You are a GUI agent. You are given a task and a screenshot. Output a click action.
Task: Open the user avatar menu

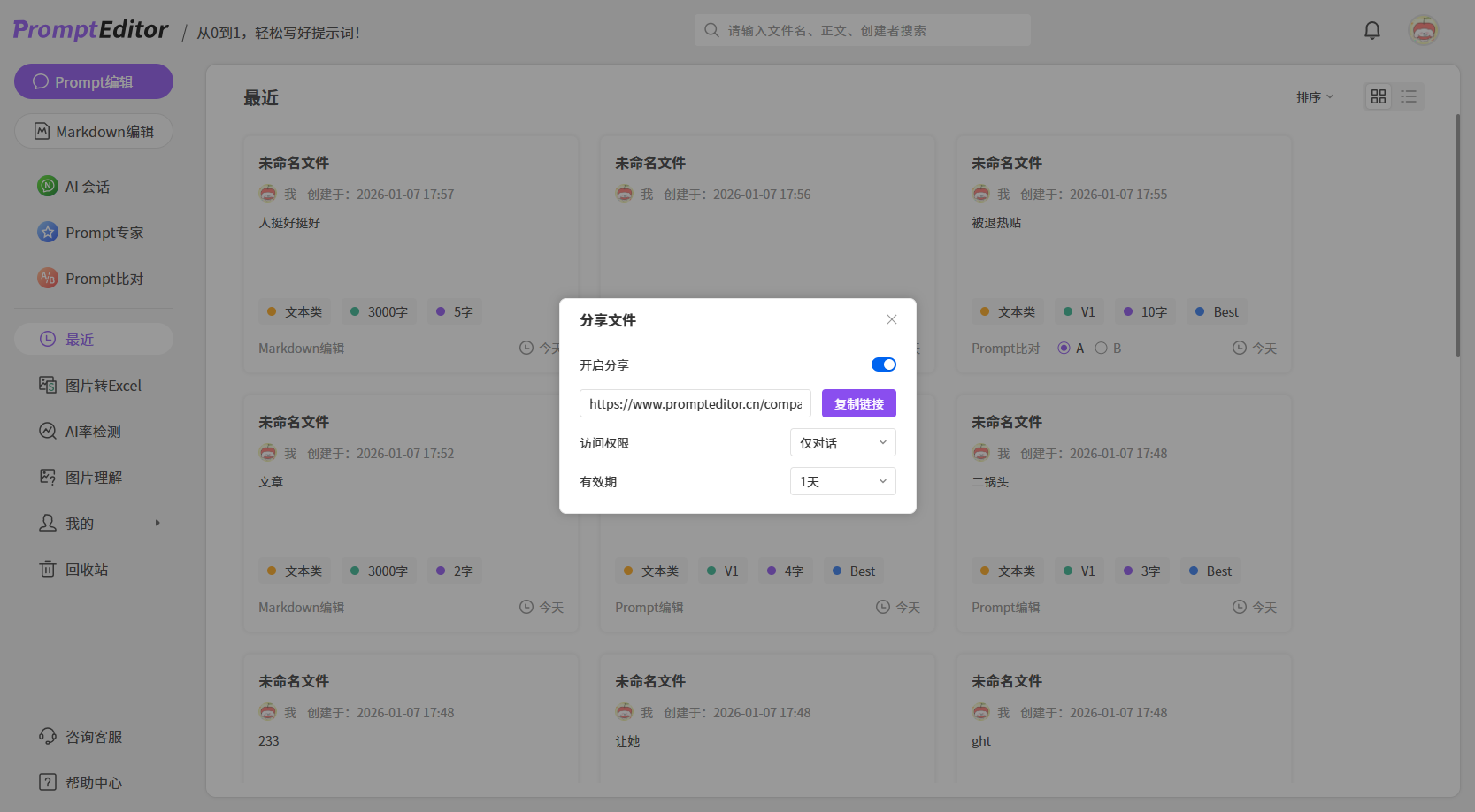(1423, 31)
